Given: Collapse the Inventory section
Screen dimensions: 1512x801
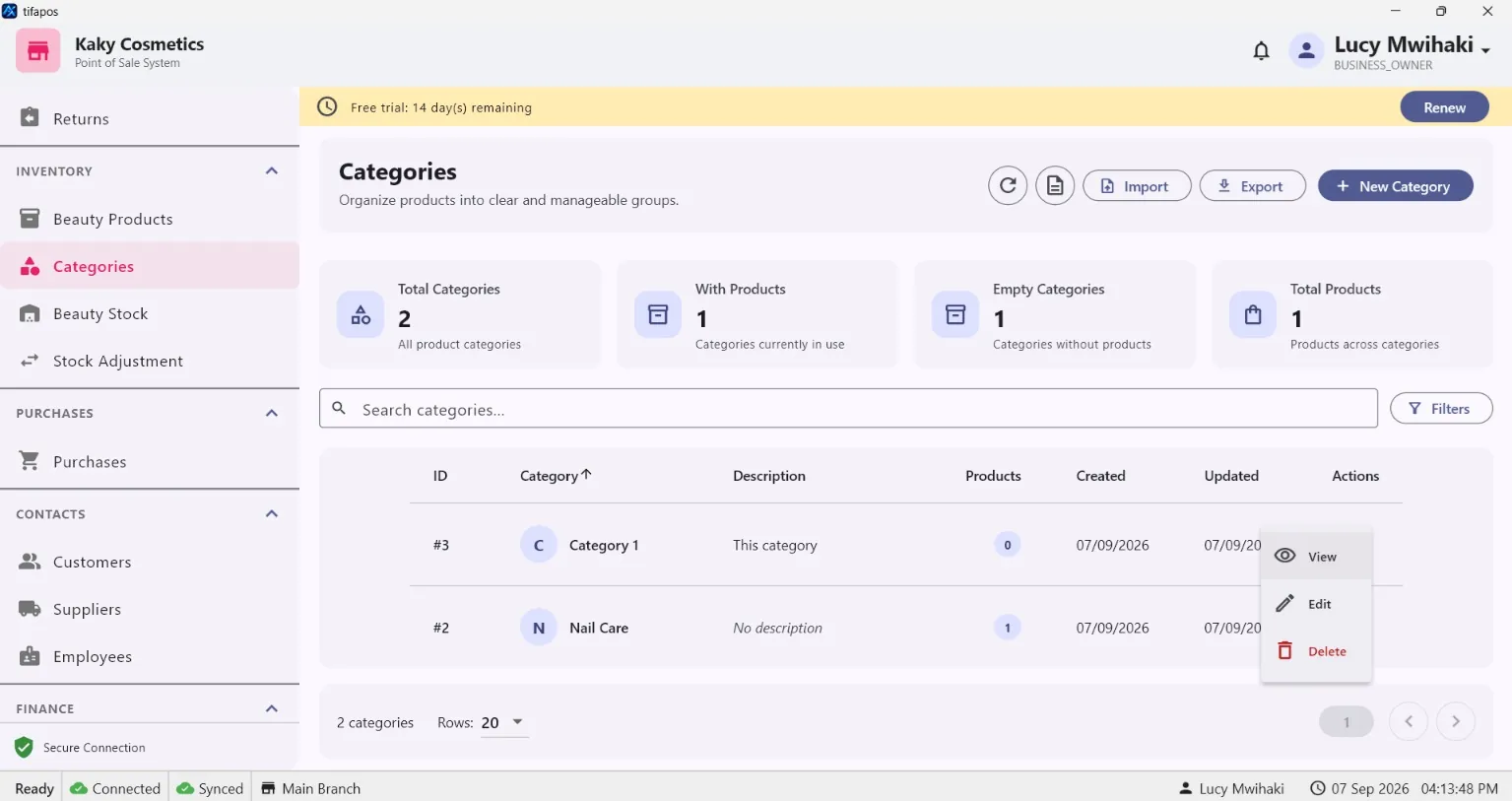Looking at the screenshot, I should click(272, 170).
